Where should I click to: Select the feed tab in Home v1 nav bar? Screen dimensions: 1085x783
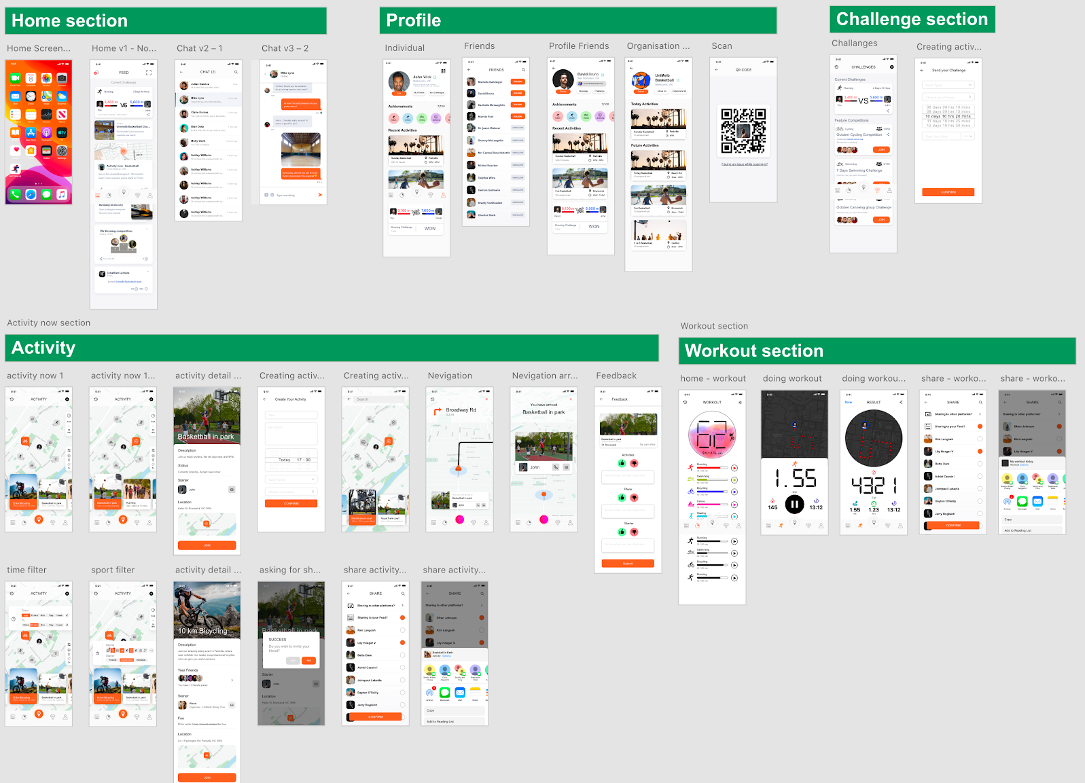(x=98, y=195)
